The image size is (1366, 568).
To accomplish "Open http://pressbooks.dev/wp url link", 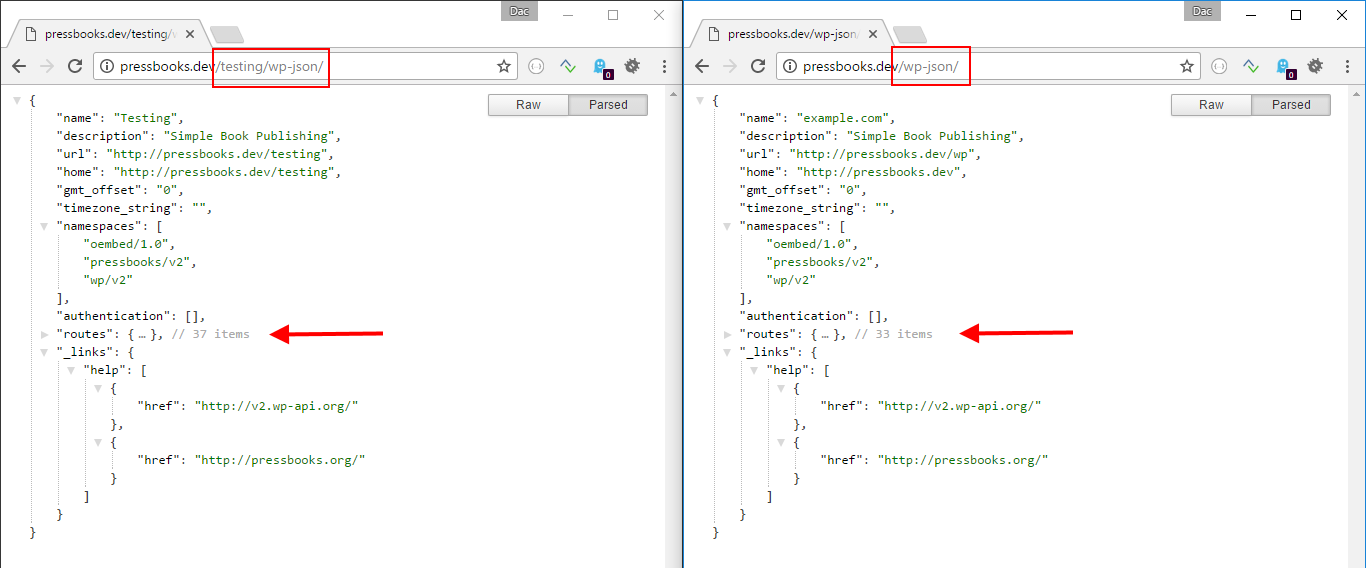I will pos(884,154).
